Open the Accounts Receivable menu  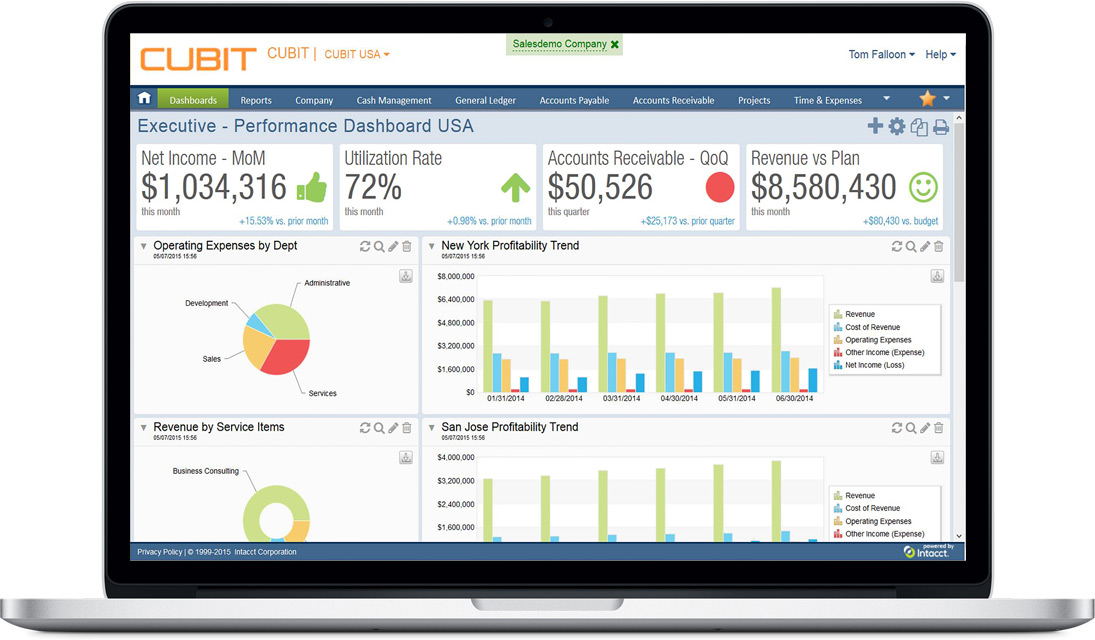coord(673,100)
